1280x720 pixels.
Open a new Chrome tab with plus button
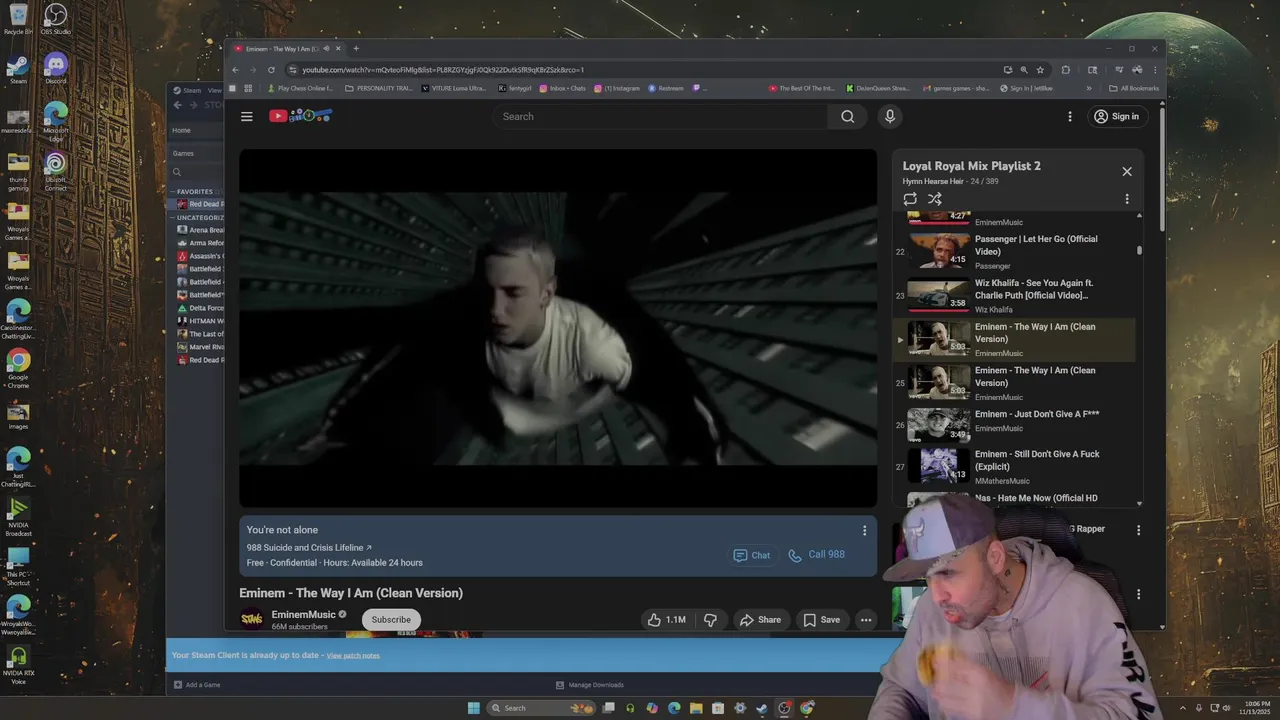point(356,48)
